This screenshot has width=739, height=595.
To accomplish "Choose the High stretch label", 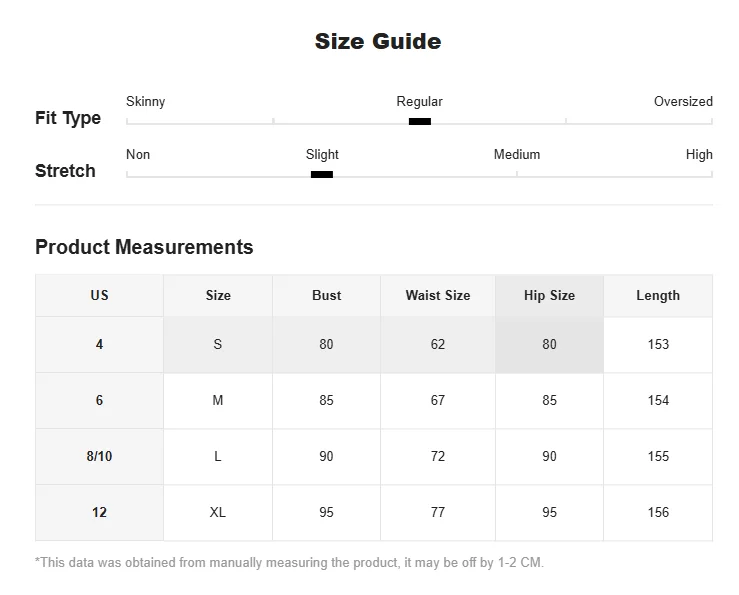I will point(699,154).
